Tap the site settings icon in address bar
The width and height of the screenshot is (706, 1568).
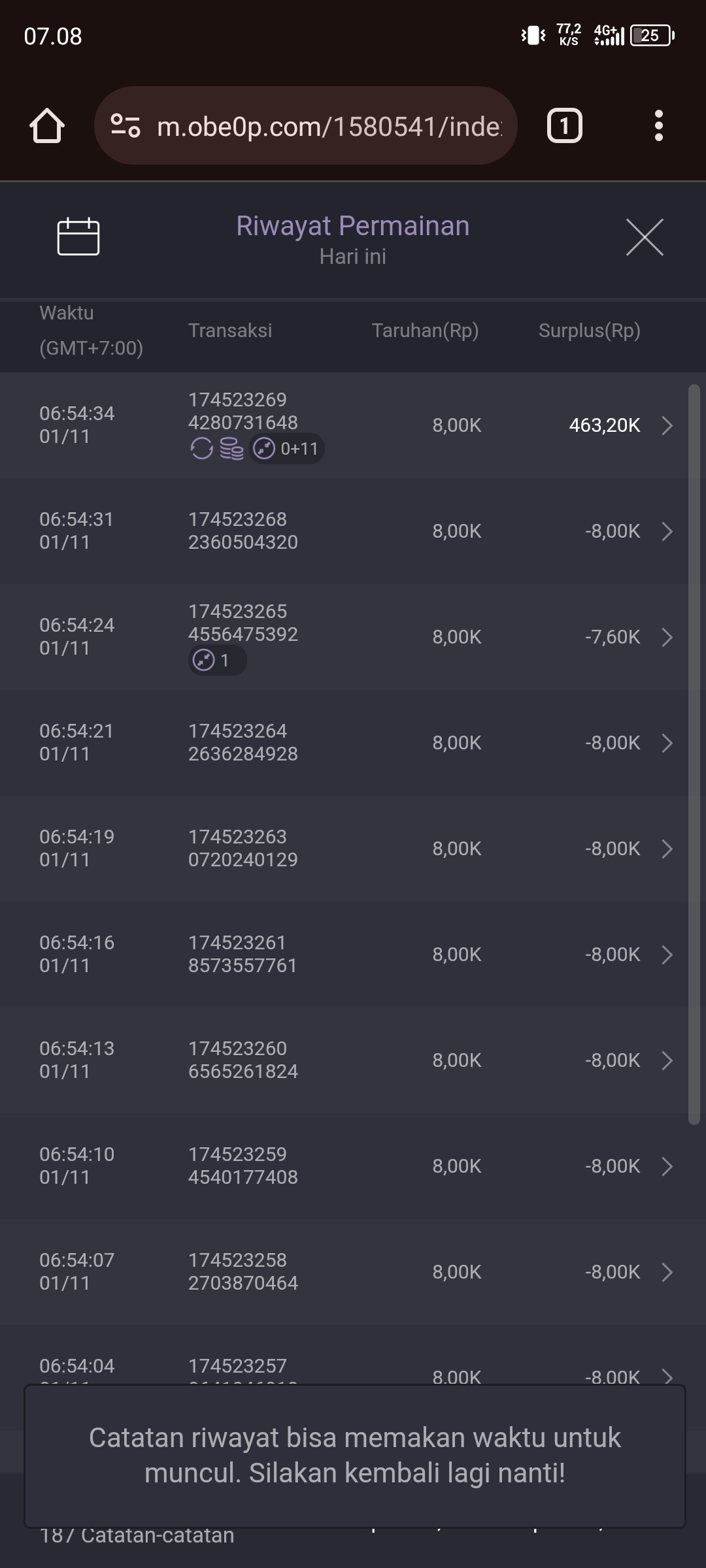click(126, 125)
